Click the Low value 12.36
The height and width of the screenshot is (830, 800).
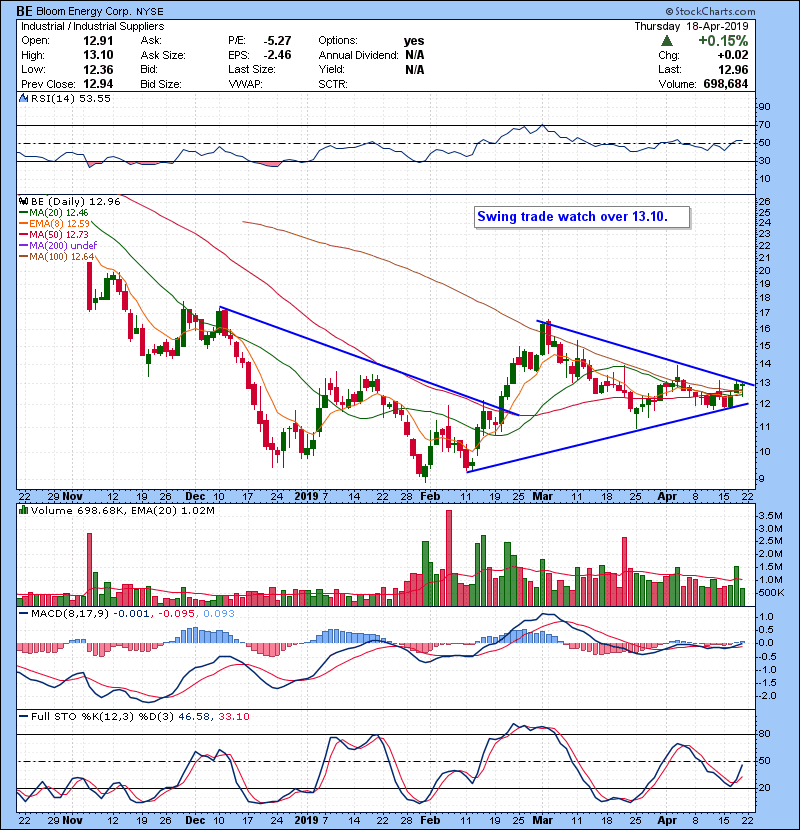click(x=98, y=69)
